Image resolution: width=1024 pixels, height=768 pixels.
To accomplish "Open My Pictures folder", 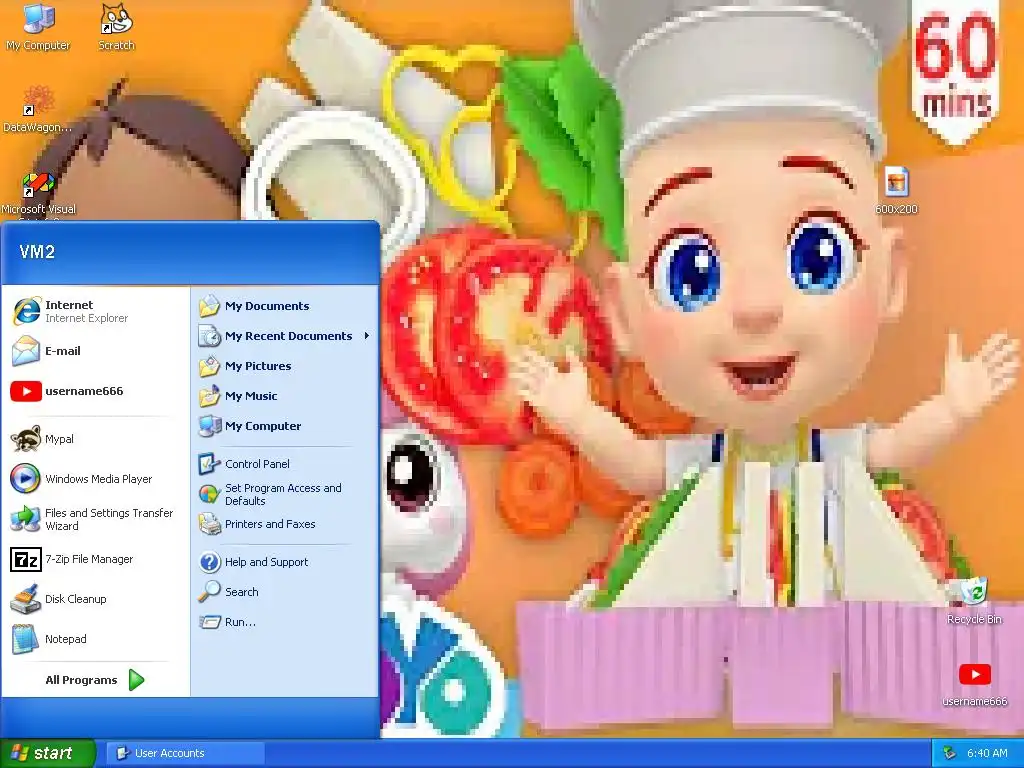I will click(285, 366).
